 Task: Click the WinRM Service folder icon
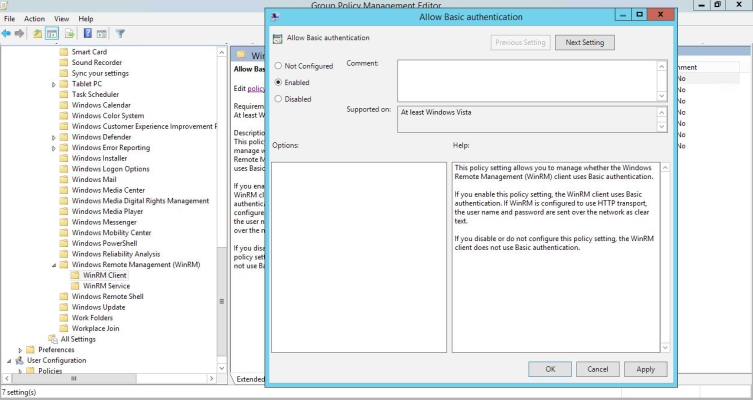74,286
